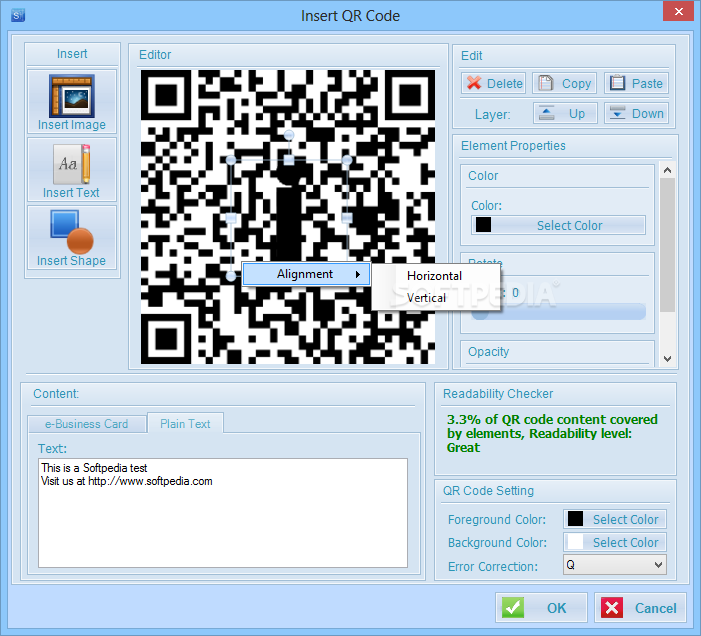Viewport: 701px width, 636px height.
Task: Pick the Foreground Color
Action: [x=615, y=519]
